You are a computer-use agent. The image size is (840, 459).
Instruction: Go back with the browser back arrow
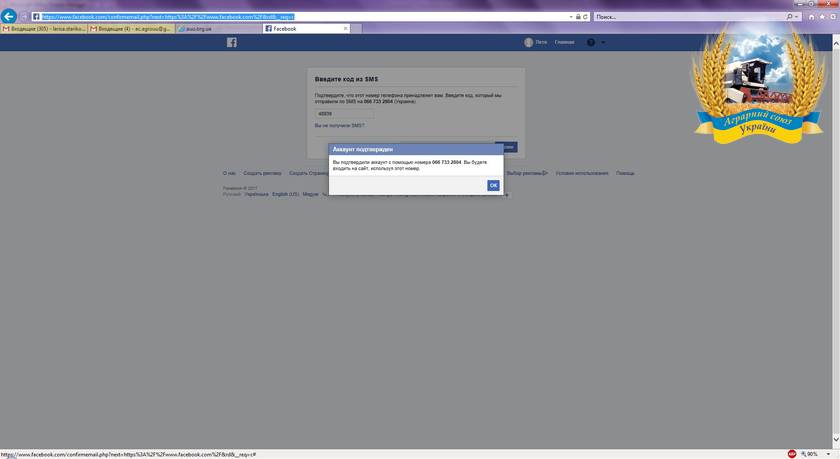(x=9, y=16)
